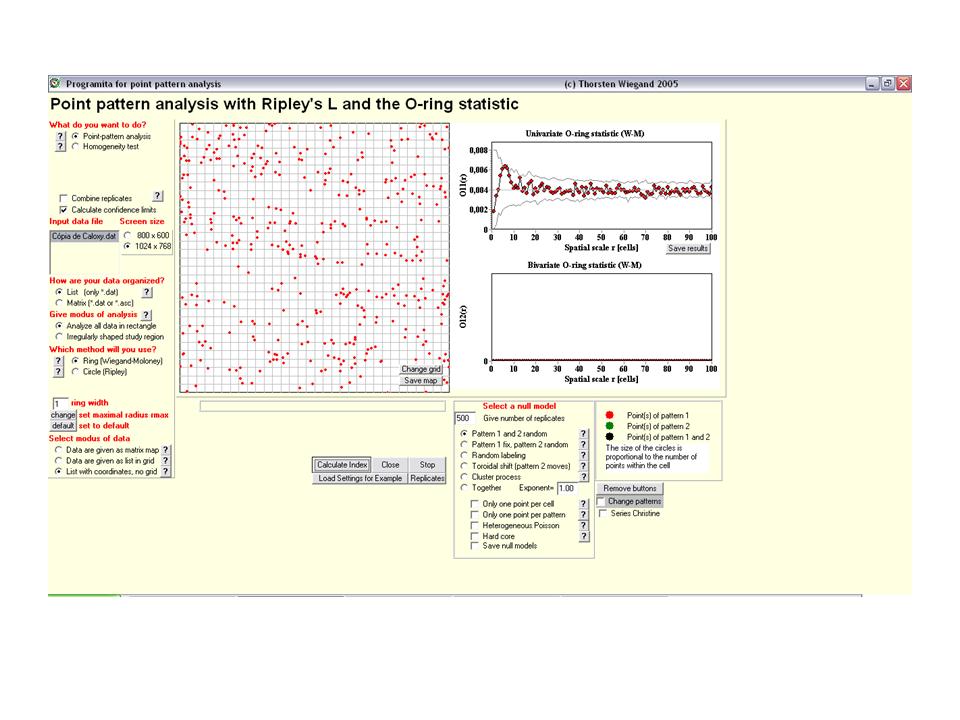Click the number of replicates field
The height and width of the screenshot is (720, 960).
point(465,418)
